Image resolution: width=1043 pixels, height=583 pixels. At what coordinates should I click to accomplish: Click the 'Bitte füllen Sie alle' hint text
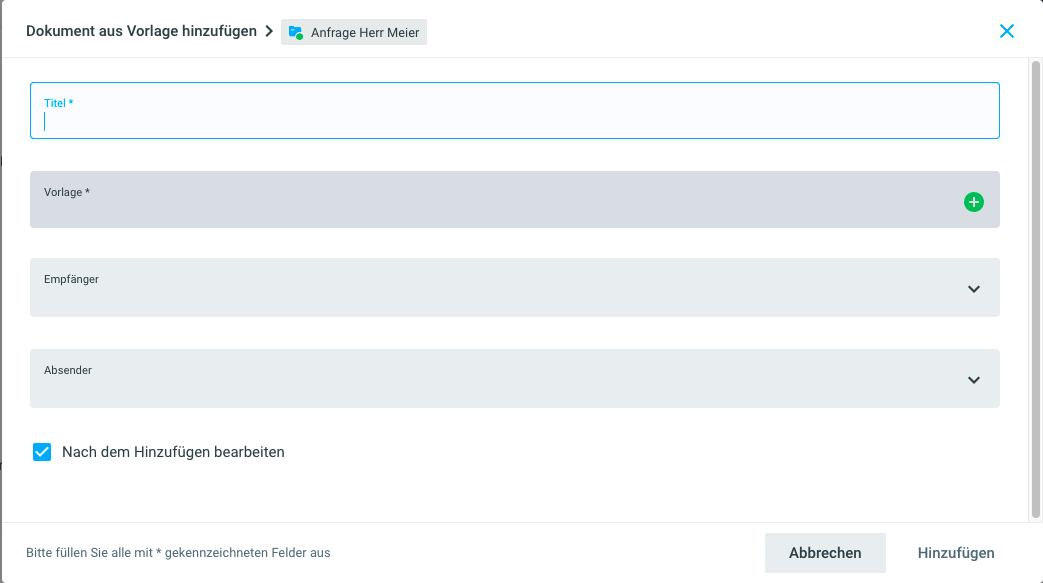coord(178,553)
